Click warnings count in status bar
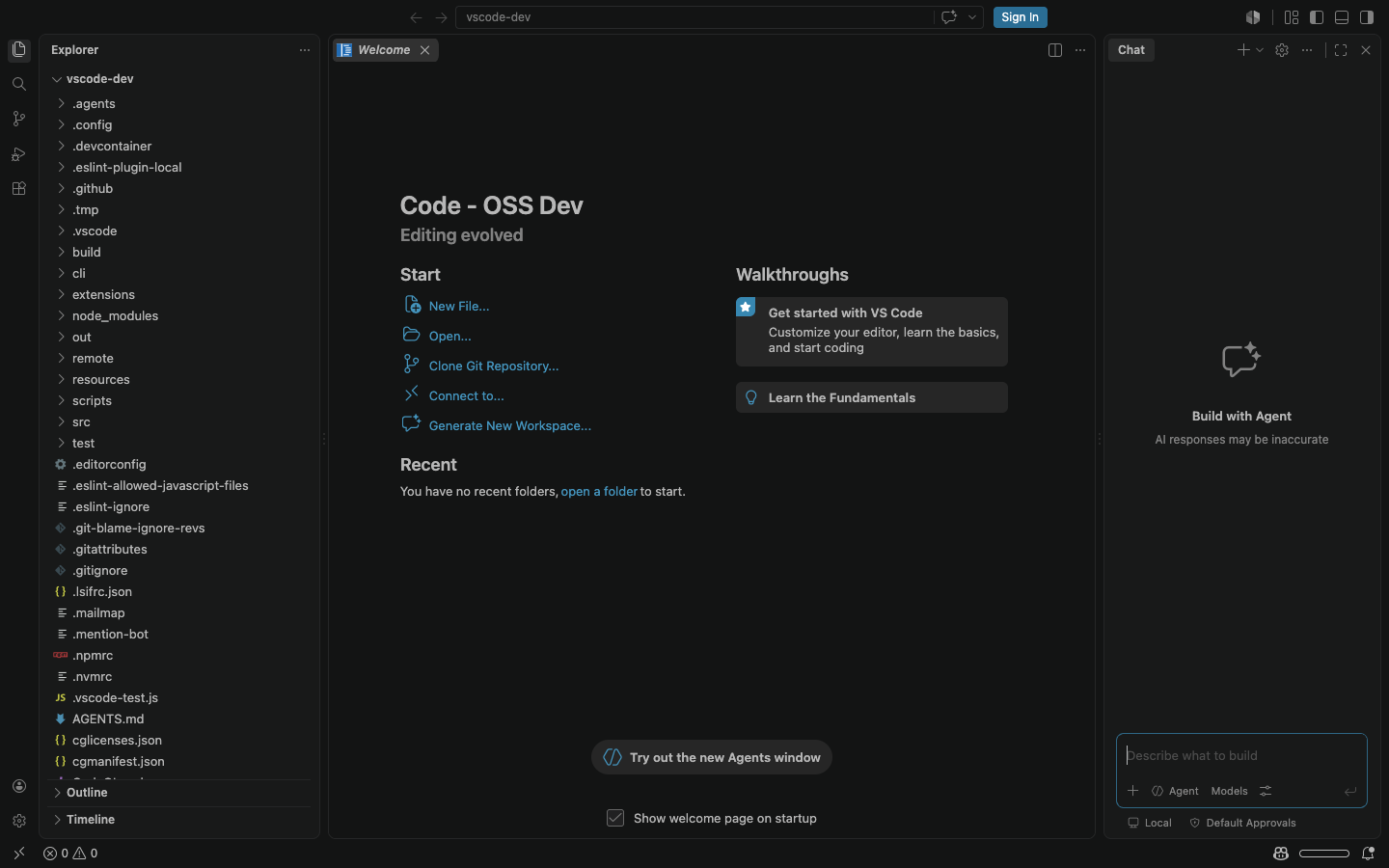 pyautogui.click(x=86, y=854)
